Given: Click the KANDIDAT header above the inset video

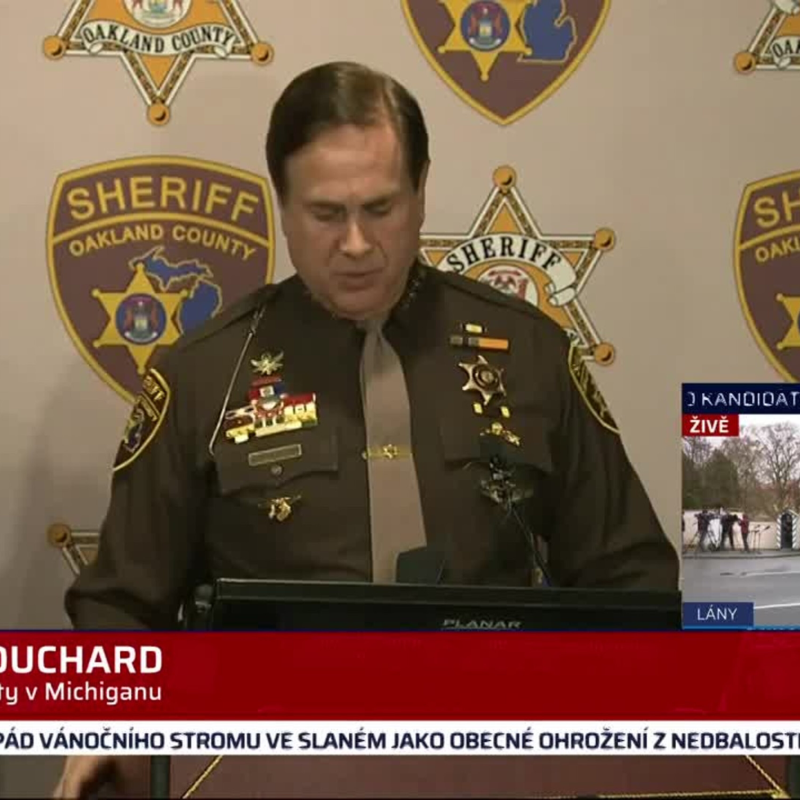Looking at the screenshot, I should [x=741, y=398].
